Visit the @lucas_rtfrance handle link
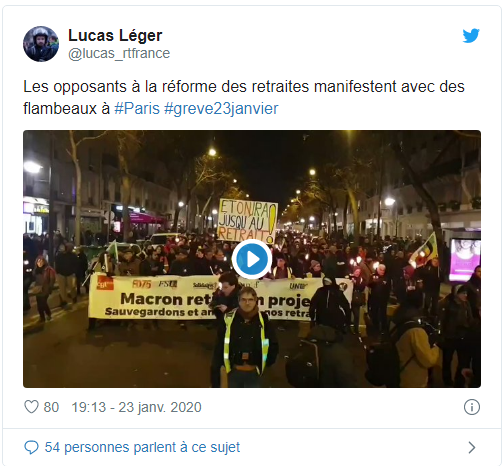The image size is (503, 466). pyautogui.click(x=119, y=53)
